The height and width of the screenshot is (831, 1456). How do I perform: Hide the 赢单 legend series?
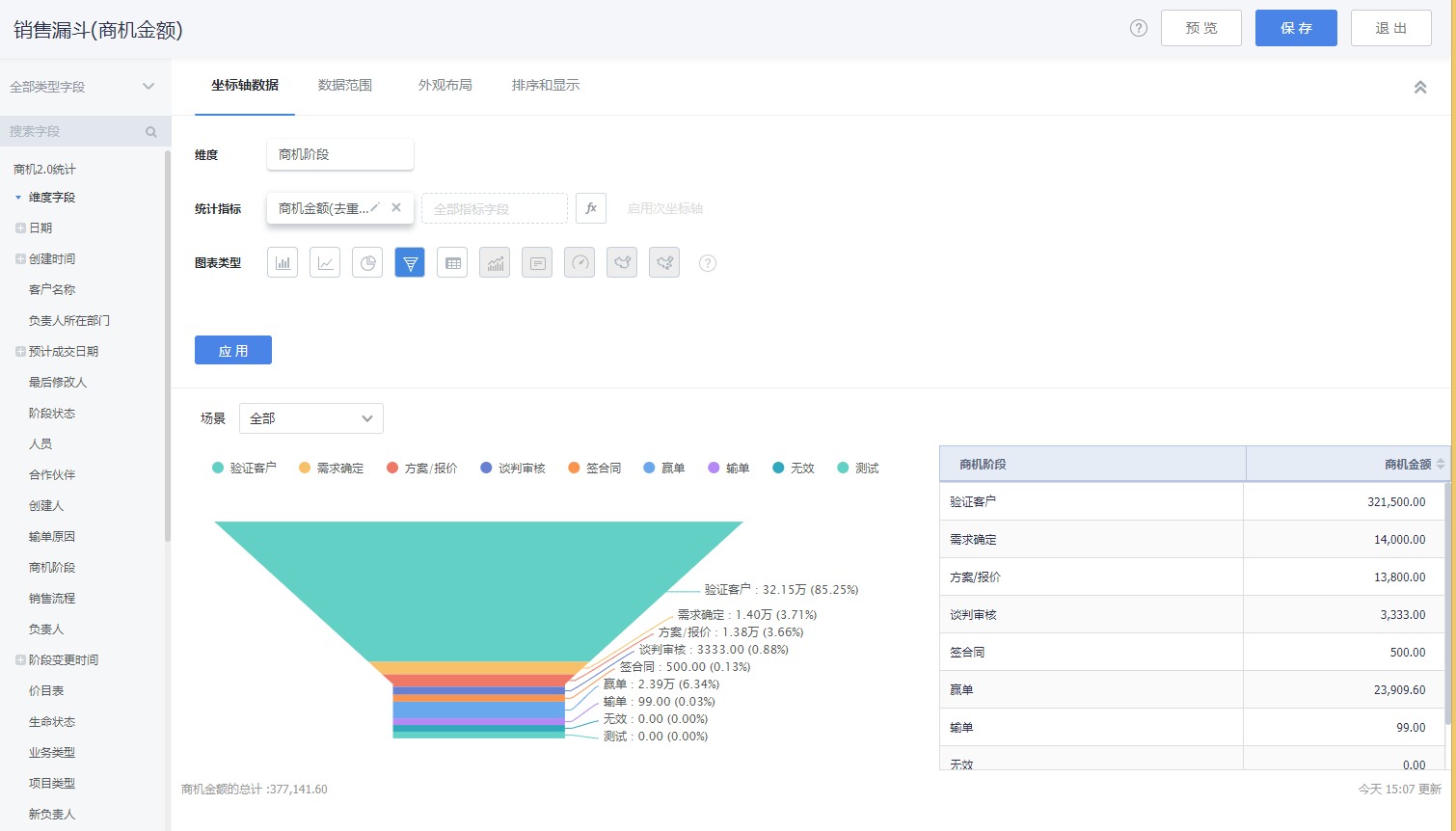click(x=664, y=469)
